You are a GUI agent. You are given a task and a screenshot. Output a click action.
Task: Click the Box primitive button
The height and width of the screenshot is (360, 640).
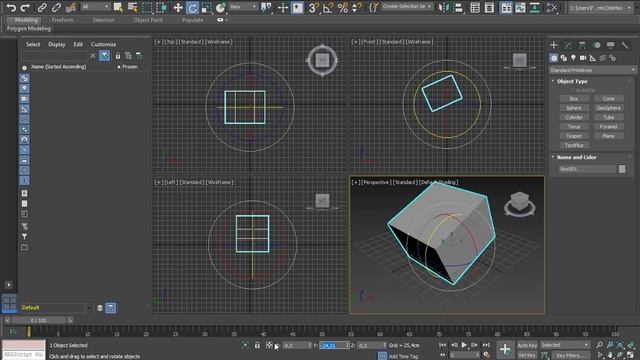574,99
